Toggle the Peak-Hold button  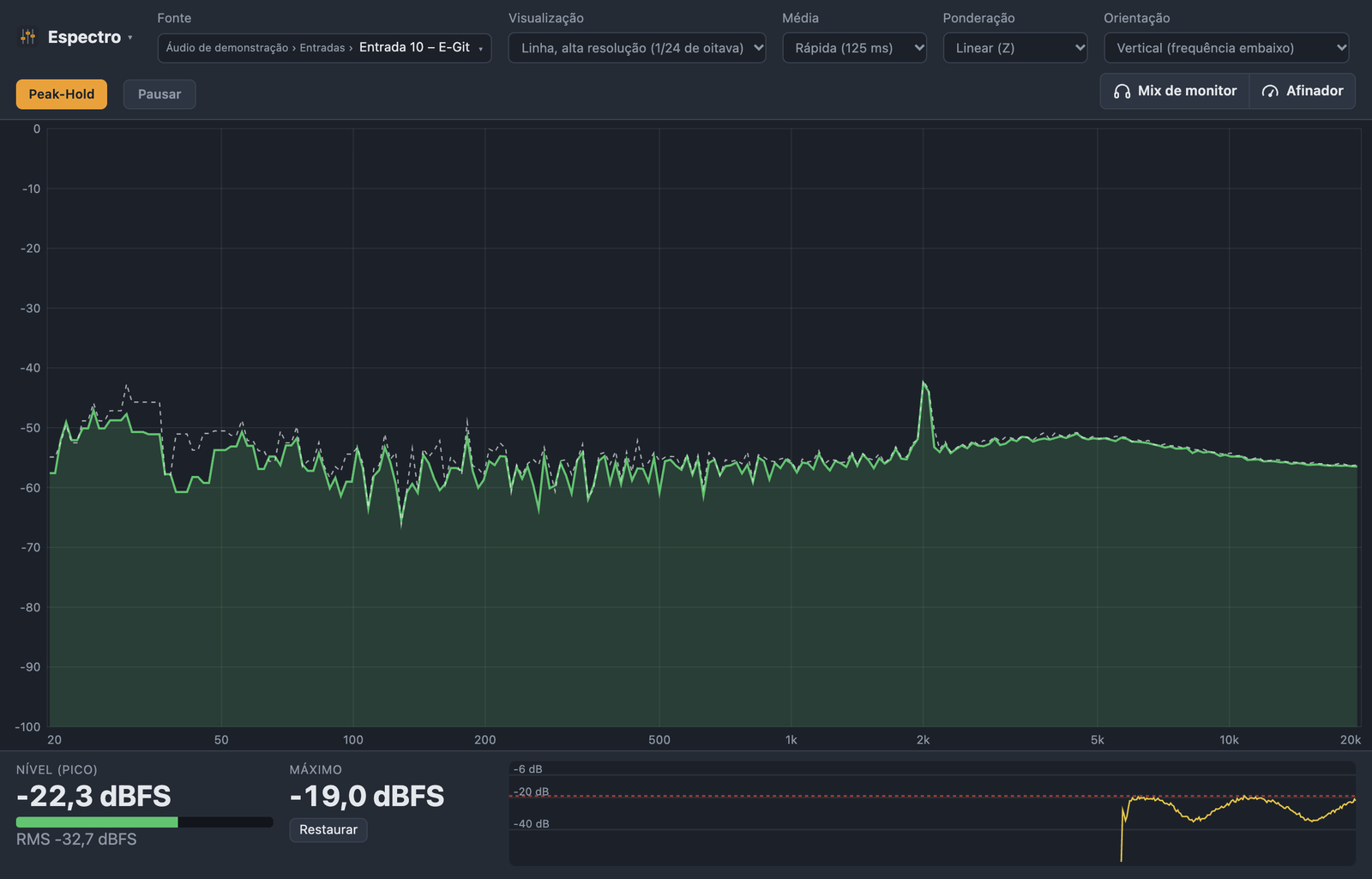(x=62, y=94)
